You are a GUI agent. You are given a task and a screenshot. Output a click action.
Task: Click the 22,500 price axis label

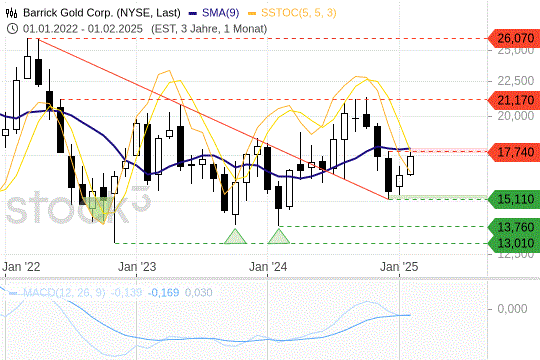(x=516, y=81)
